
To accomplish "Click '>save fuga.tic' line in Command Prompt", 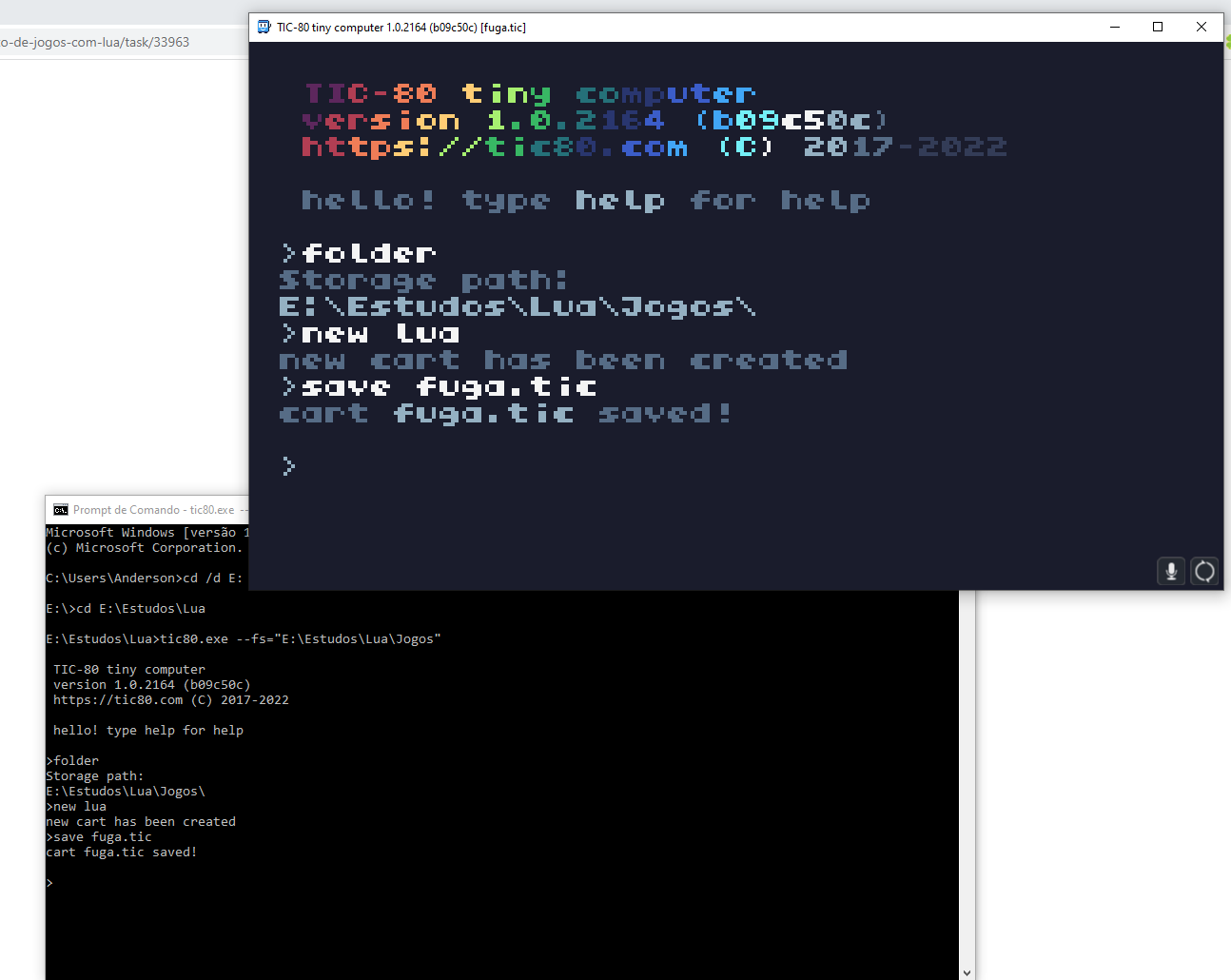I will [x=99, y=837].
